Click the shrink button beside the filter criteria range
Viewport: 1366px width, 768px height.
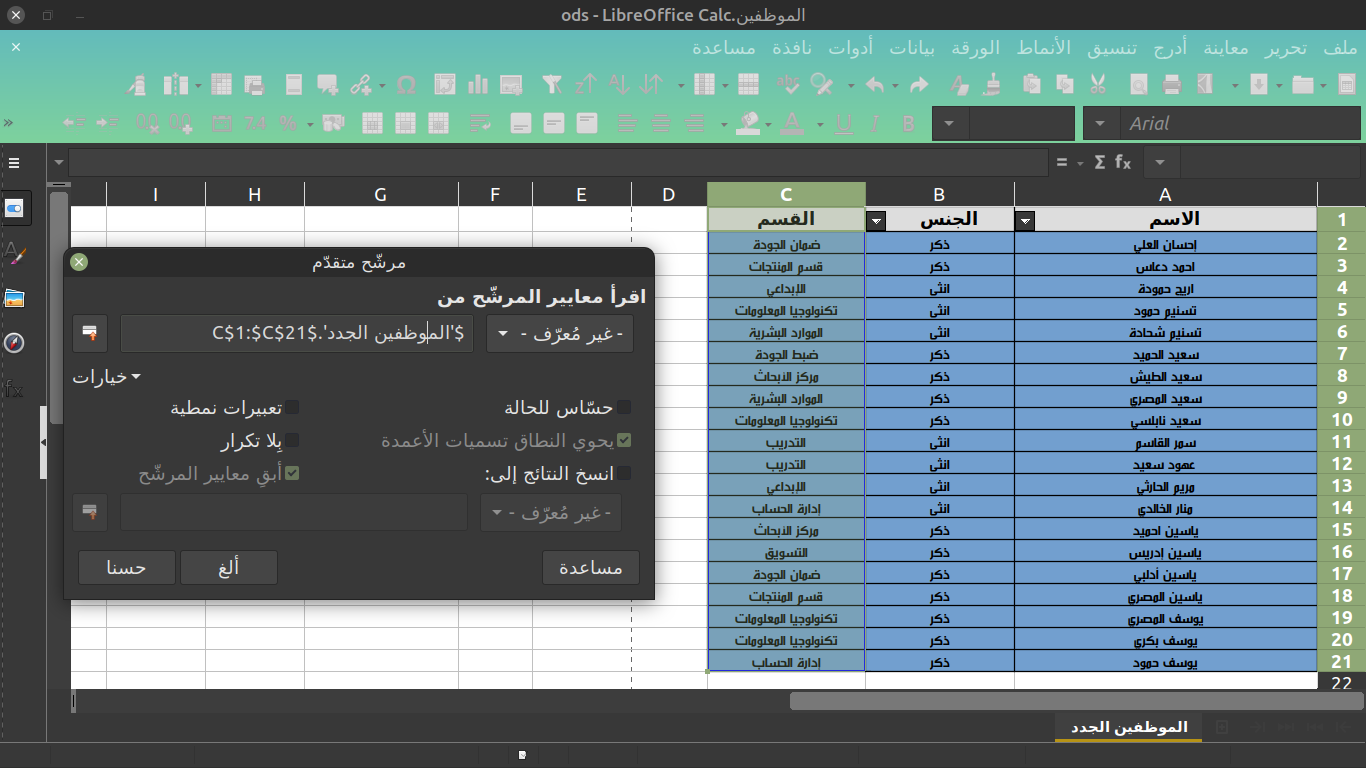[90, 333]
